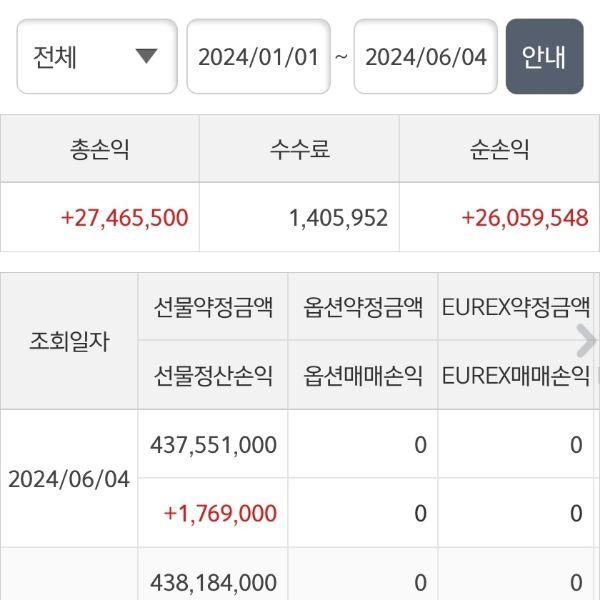Select the 선물정산손익 column header
Image resolution: width=600 pixels, height=600 pixels.
213,376
